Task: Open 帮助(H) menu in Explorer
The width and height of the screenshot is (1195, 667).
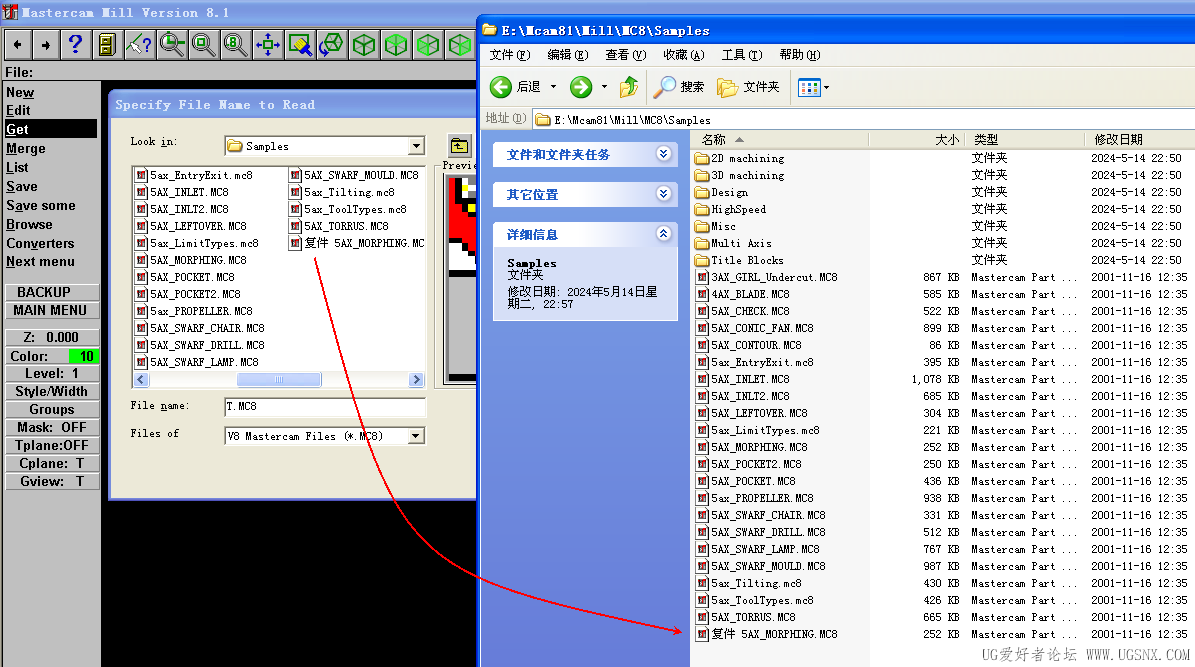Action: tap(799, 55)
